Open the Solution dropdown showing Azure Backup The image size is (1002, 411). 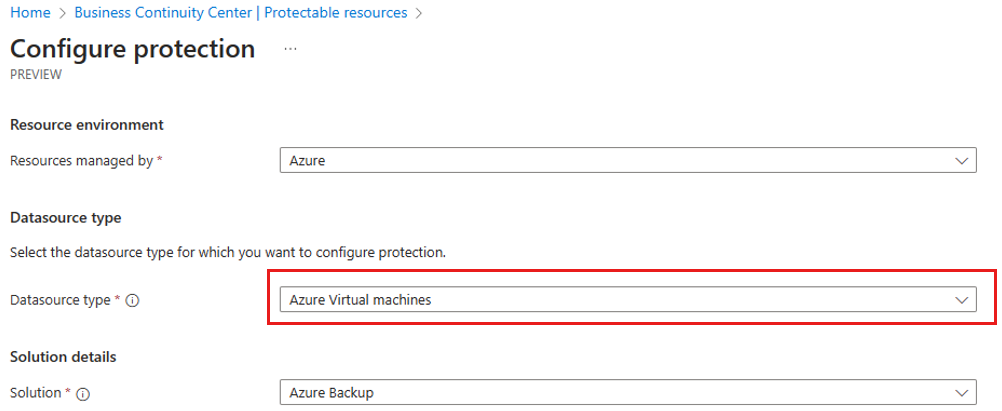pyautogui.click(x=628, y=392)
